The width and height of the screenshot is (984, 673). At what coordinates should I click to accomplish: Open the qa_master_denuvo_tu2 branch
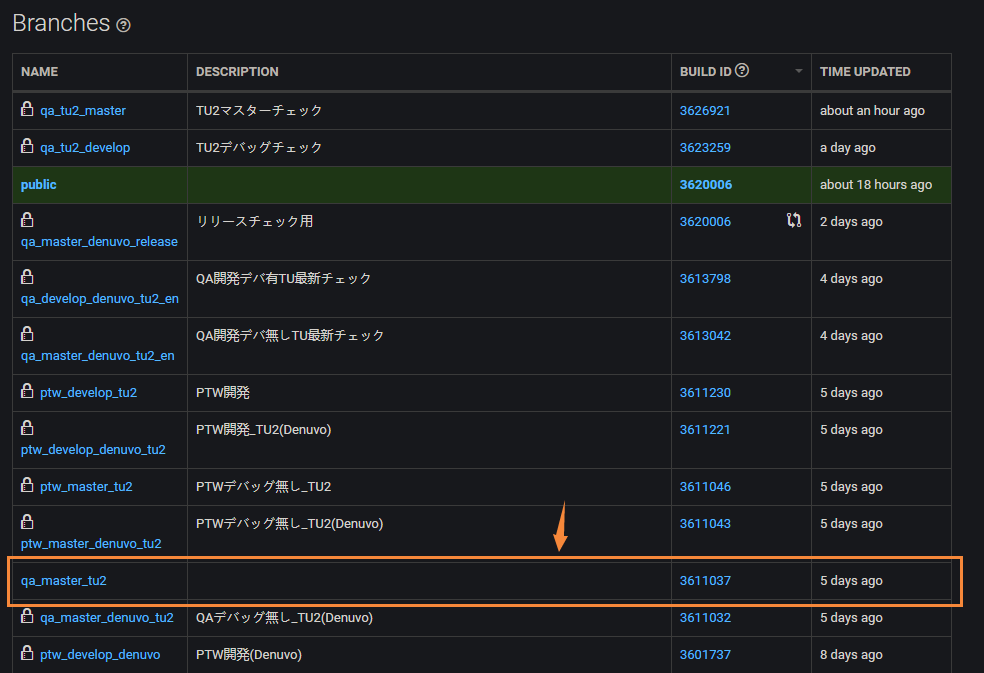[107, 618]
